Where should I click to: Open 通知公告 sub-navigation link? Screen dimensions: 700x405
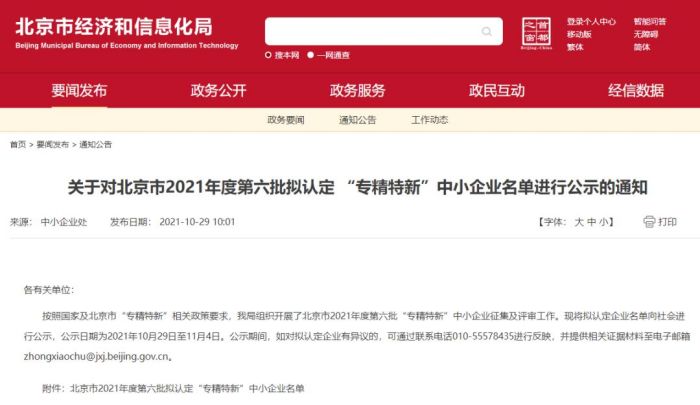(x=358, y=120)
